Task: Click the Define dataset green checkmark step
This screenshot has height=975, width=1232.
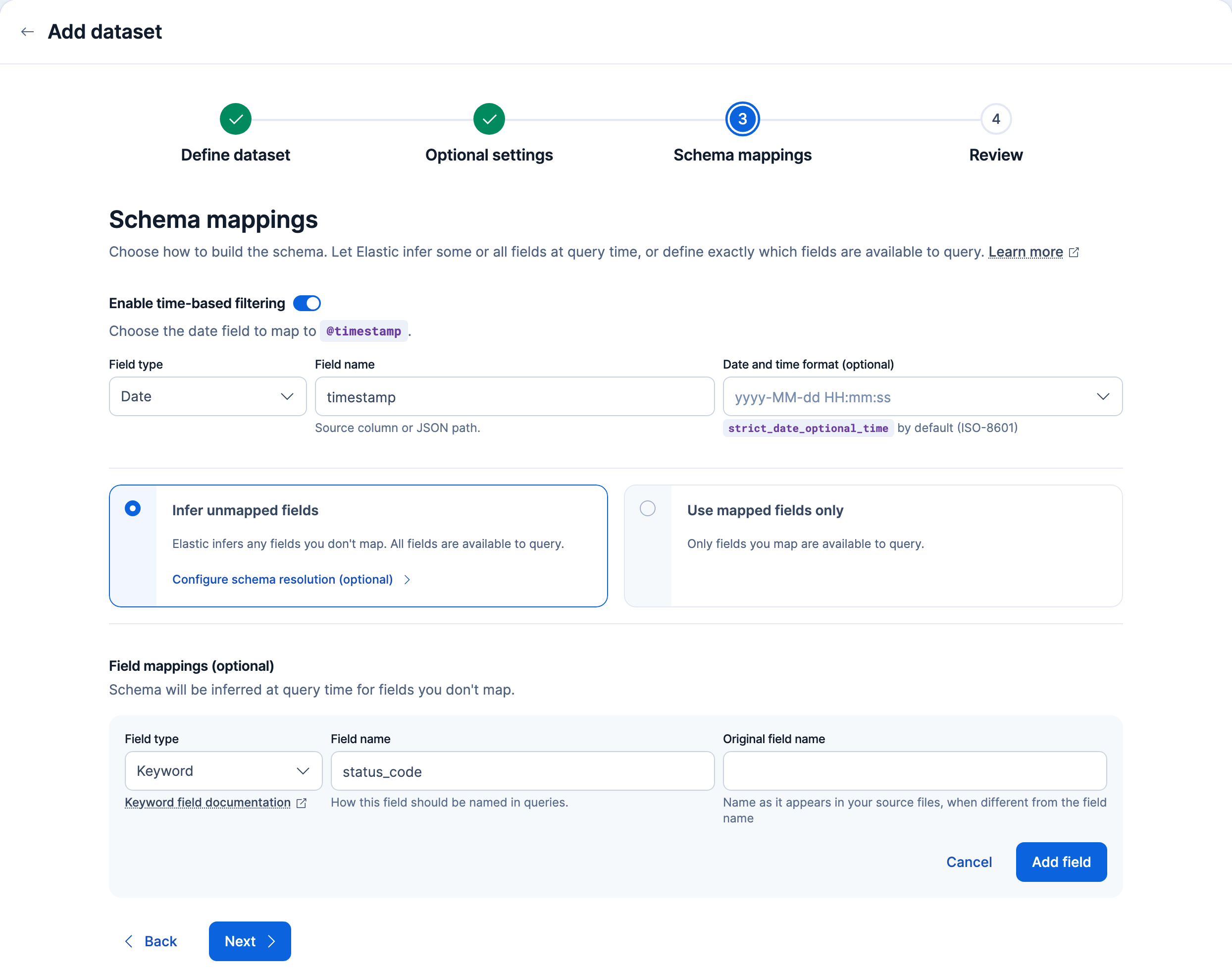Action: pos(236,119)
